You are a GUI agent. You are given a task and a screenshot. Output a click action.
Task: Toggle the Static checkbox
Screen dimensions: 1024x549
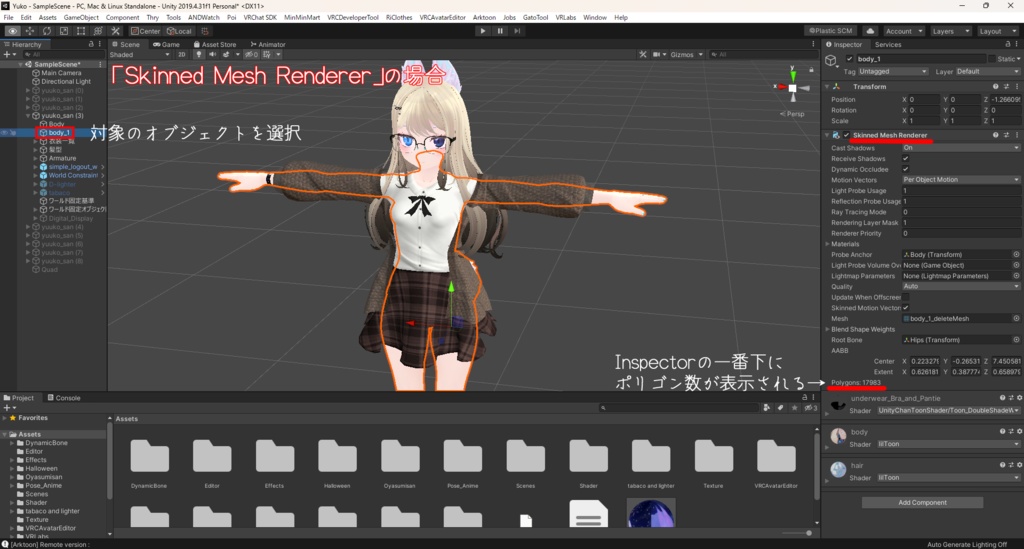(x=992, y=59)
